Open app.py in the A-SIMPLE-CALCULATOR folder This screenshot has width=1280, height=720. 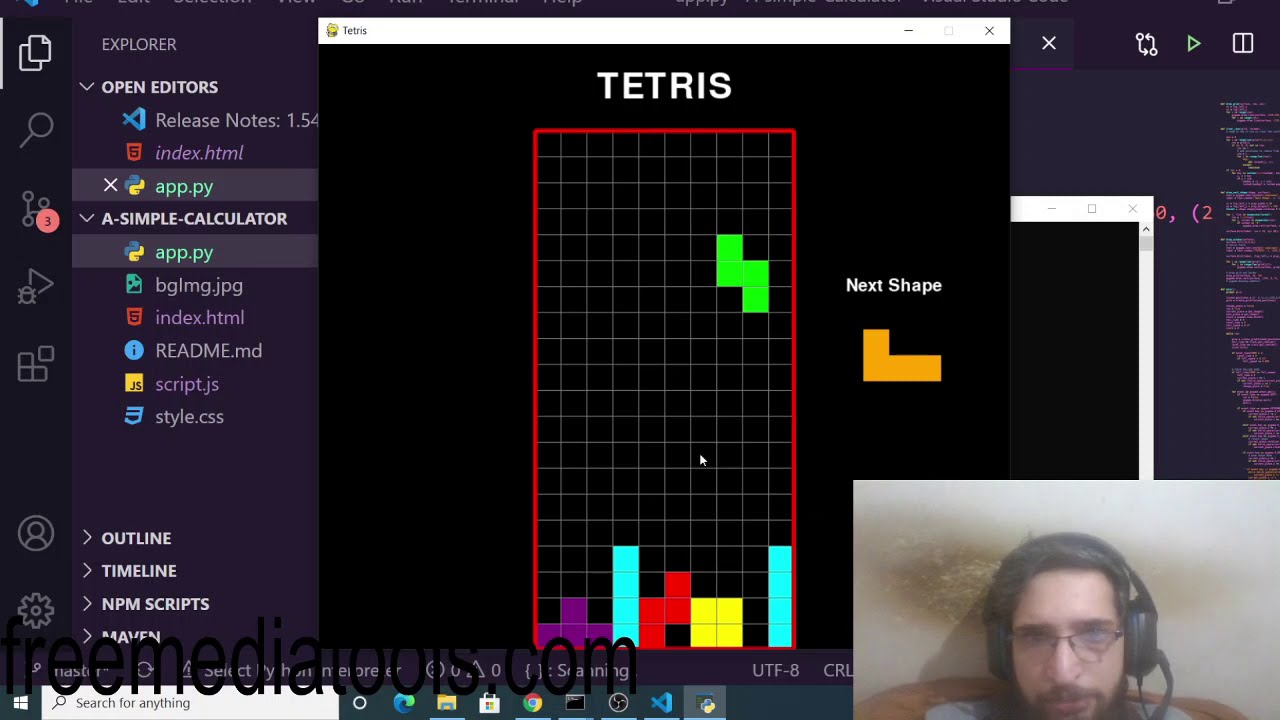tap(195, 252)
